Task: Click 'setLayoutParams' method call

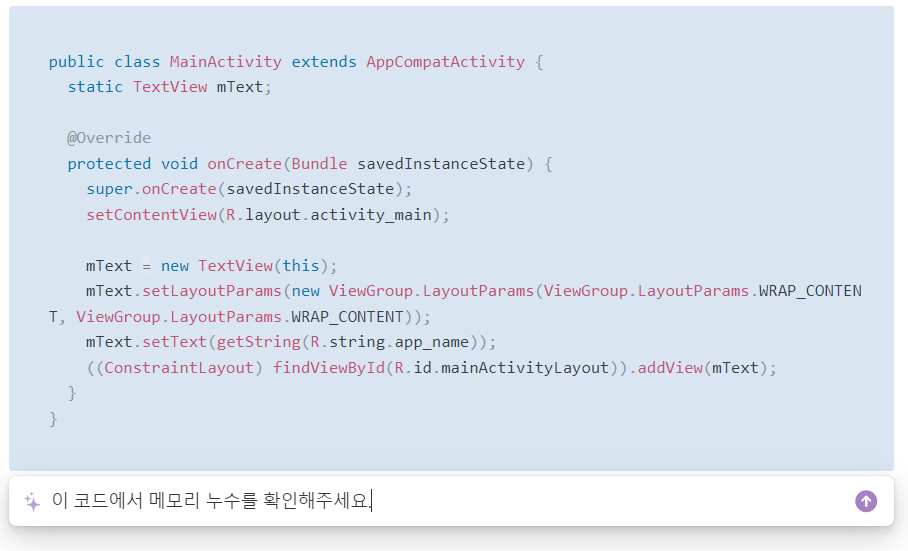Action: tap(212, 291)
